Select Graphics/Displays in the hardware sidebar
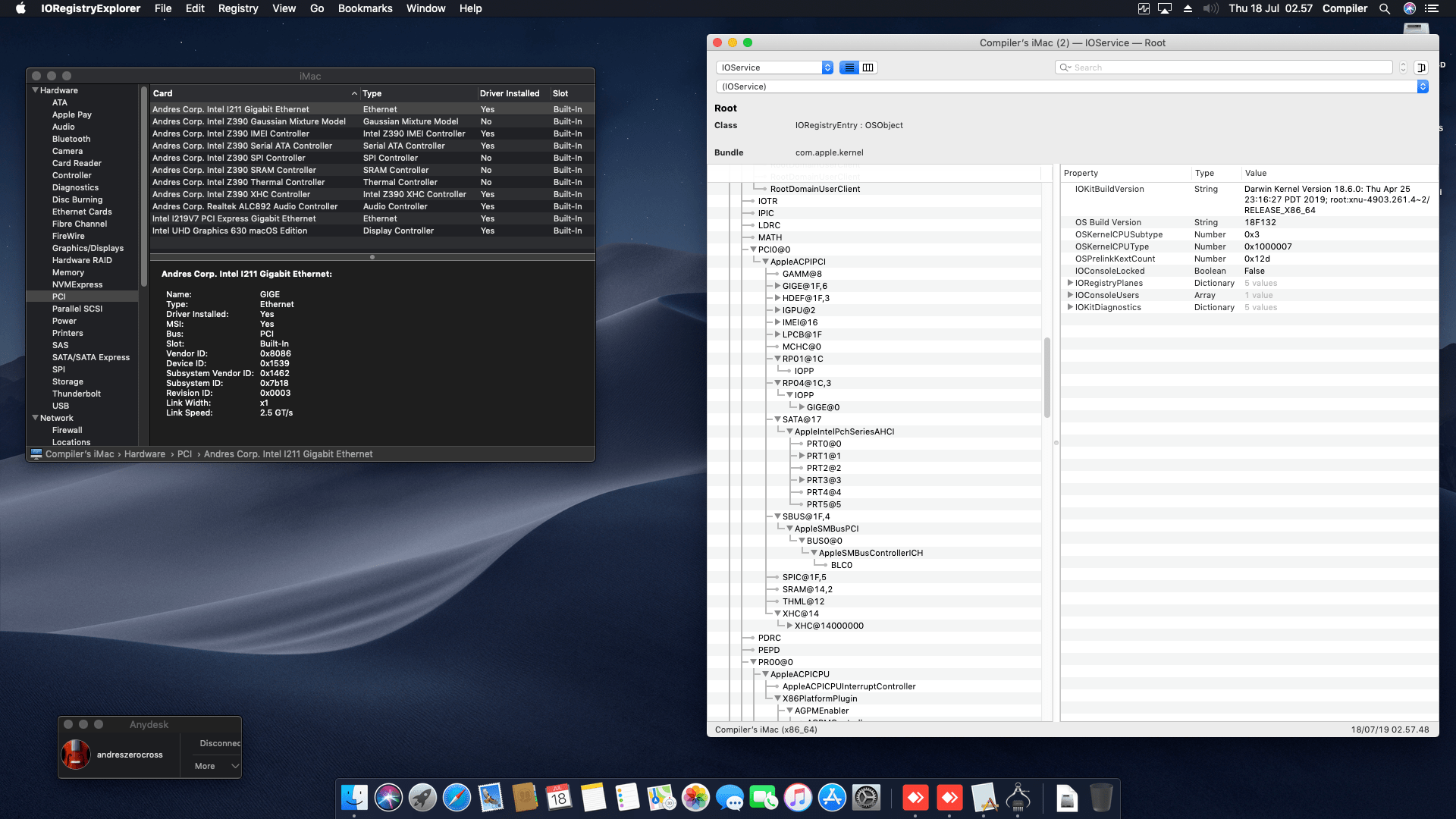The width and height of the screenshot is (1456, 819). [x=87, y=248]
